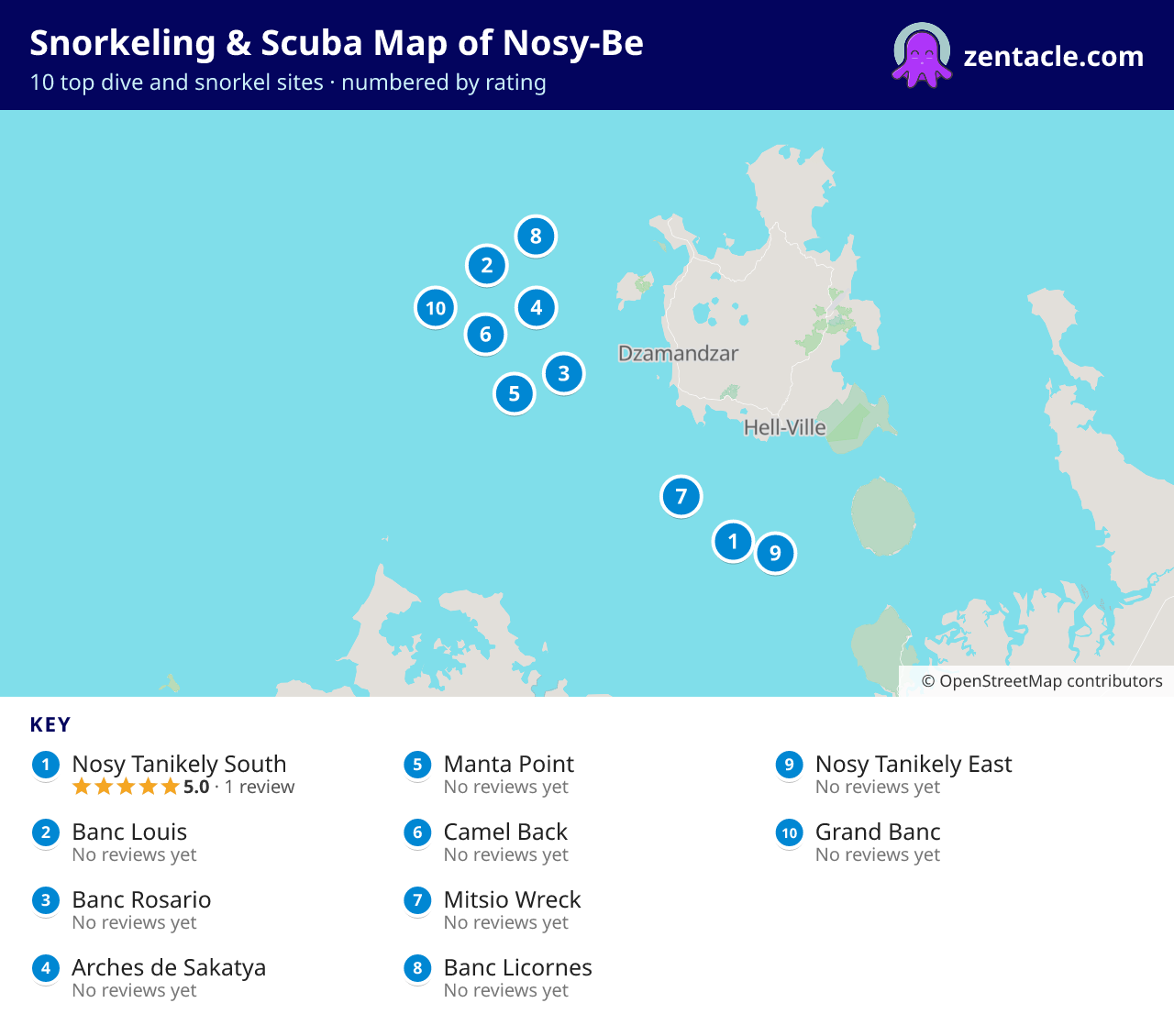Click key badge 1 beside Nosy Tanikely South

46,765
